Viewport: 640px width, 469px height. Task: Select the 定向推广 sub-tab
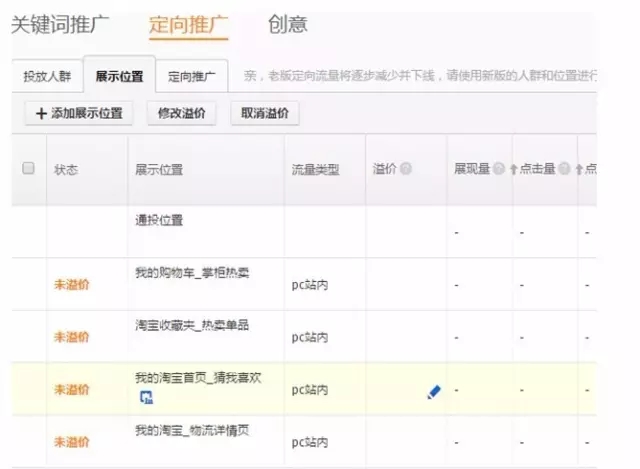click(x=192, y=76)
